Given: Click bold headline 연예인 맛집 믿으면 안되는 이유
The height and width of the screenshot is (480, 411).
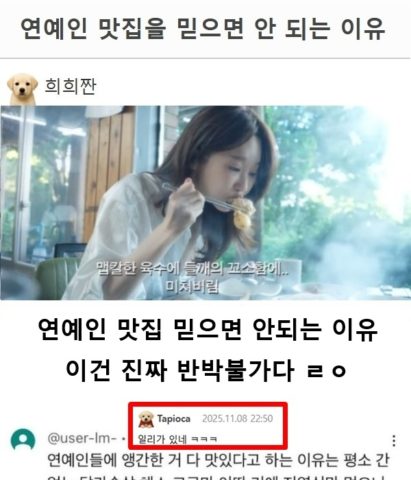Looking at the screenshot, I should point(208,329).
